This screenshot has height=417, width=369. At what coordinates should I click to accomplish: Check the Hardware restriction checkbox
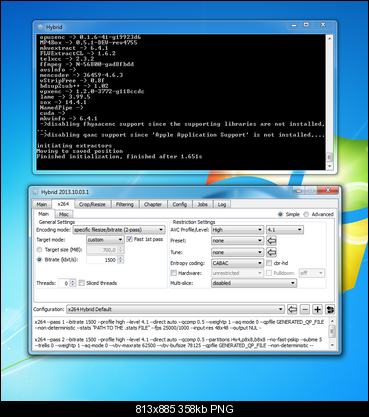click(174, 273)
